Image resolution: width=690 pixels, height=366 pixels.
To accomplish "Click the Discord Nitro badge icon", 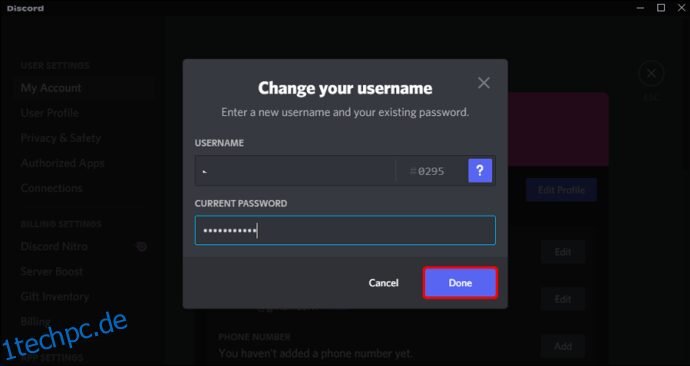I will point(141,246).
